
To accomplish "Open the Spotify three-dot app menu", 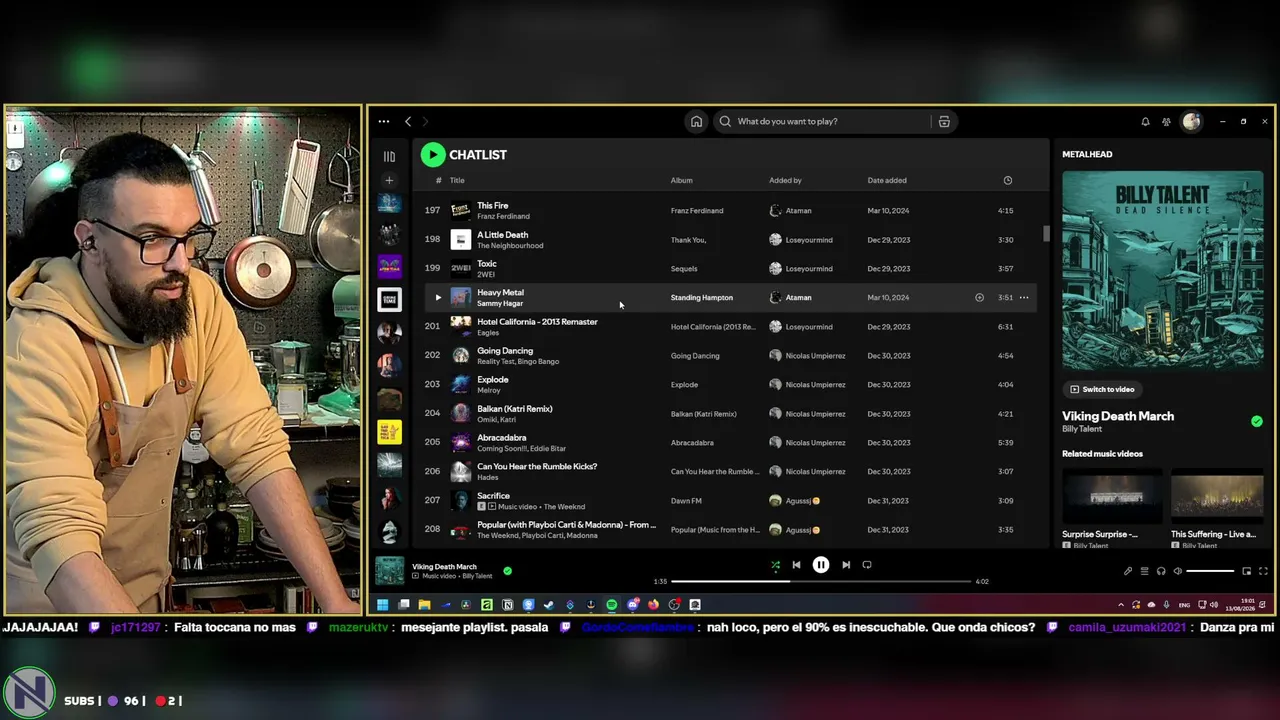I will coord(384,121).
